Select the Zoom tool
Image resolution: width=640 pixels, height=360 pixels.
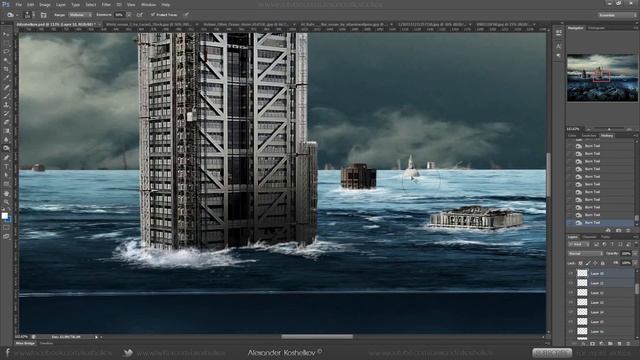(6, 202)
